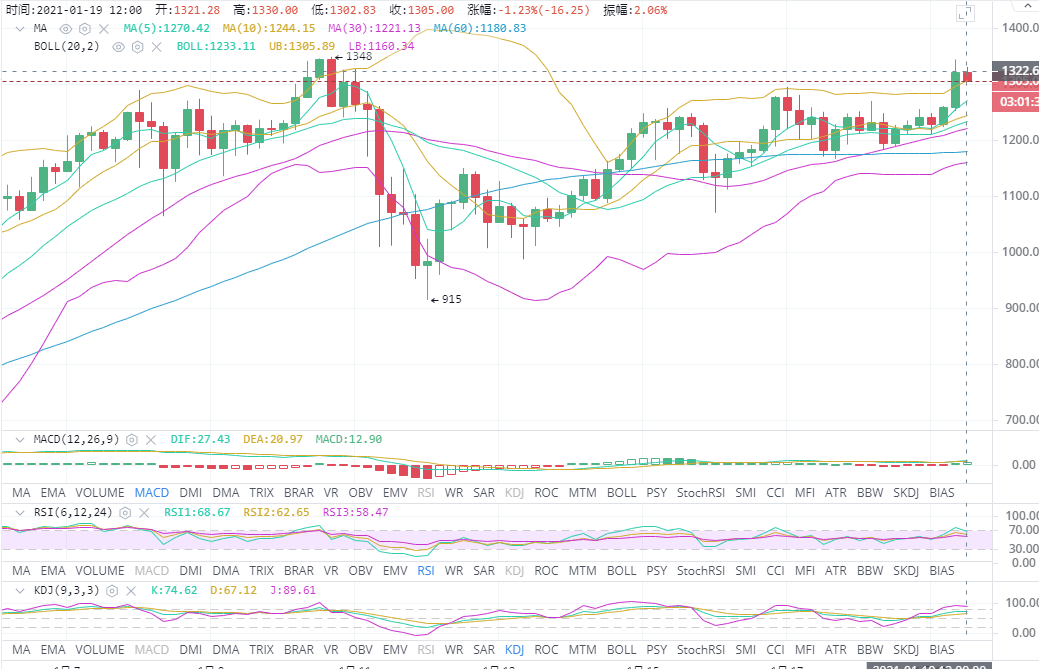The height and width of the screenshot is (669, 1039).
Task: Select SMI tab under the KDJ panel
Action: pyautogui.click(x=745, y=650)
